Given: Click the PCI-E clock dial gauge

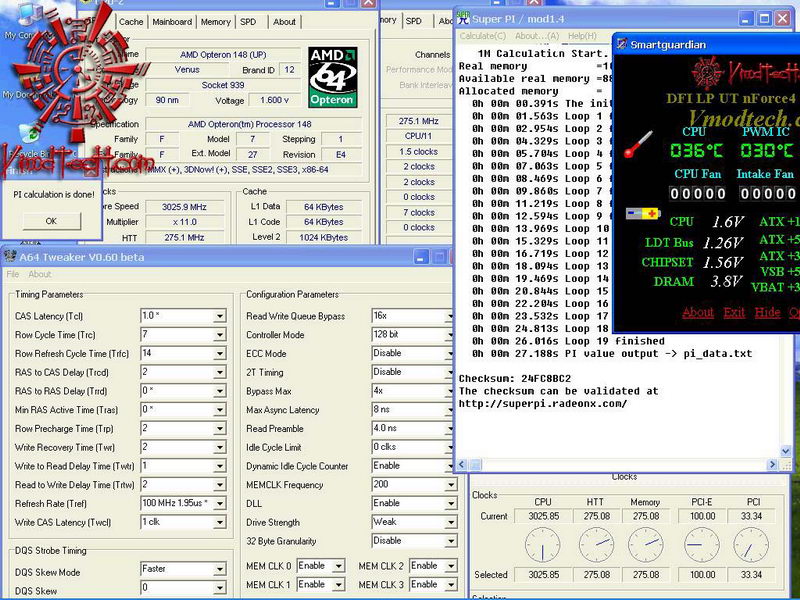Looking at the screenshot, I should (702, 545).
